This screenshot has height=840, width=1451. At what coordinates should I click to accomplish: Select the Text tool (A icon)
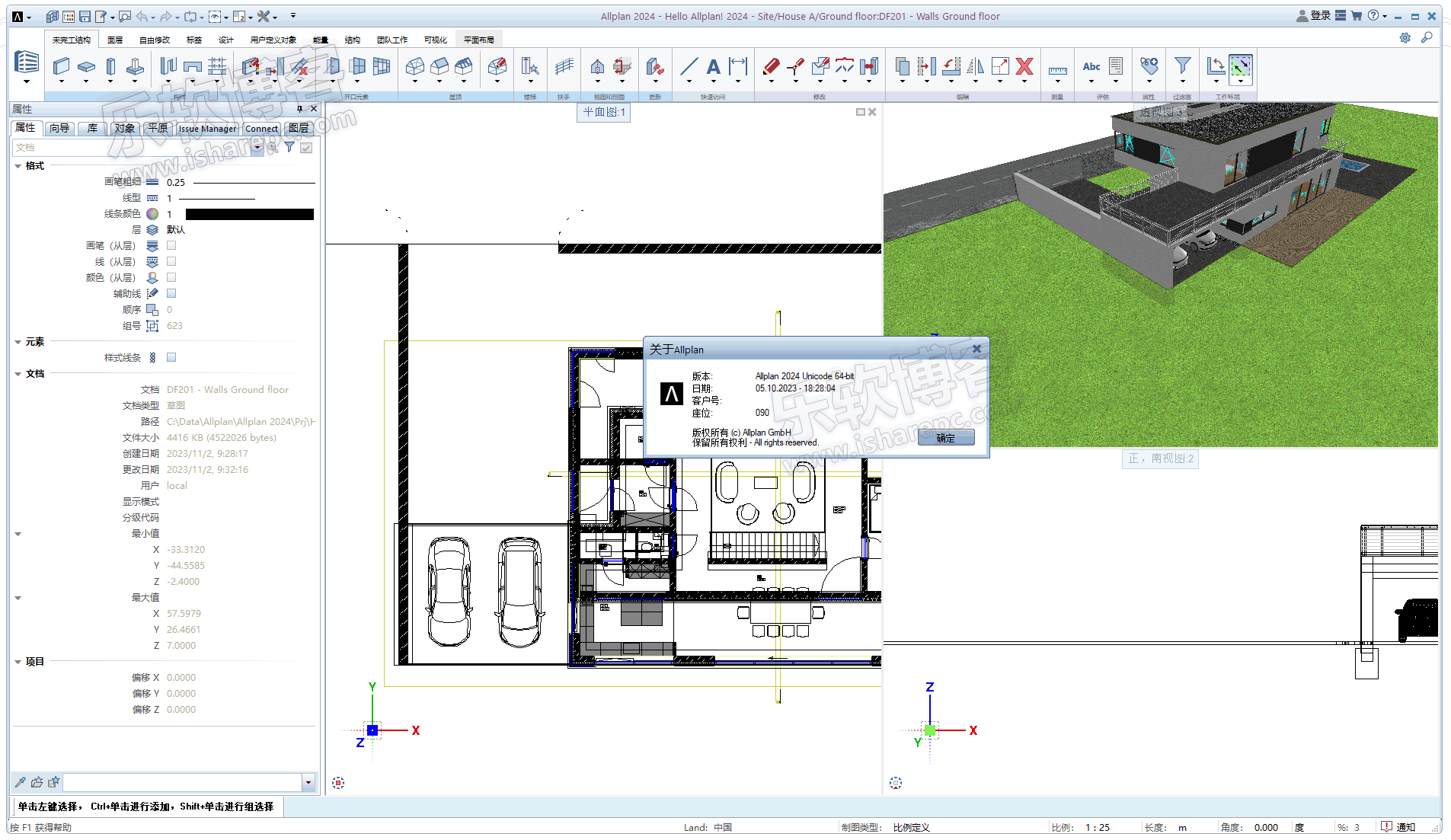[713, 67]
